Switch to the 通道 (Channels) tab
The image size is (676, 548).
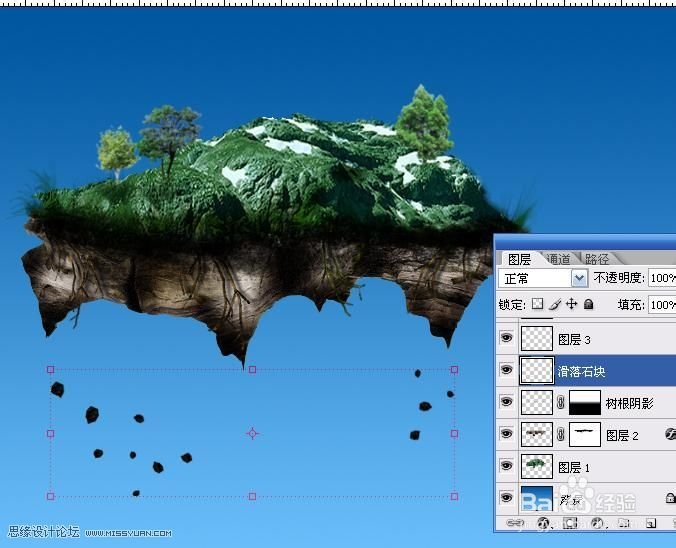click(558, 259)
